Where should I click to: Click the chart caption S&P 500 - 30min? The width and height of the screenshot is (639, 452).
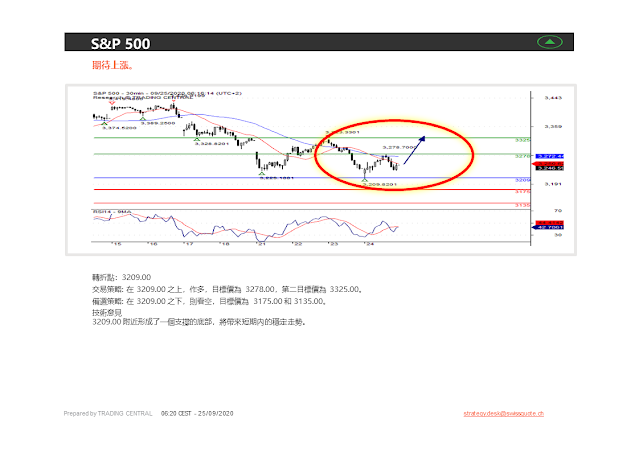[x=167, y=93]
